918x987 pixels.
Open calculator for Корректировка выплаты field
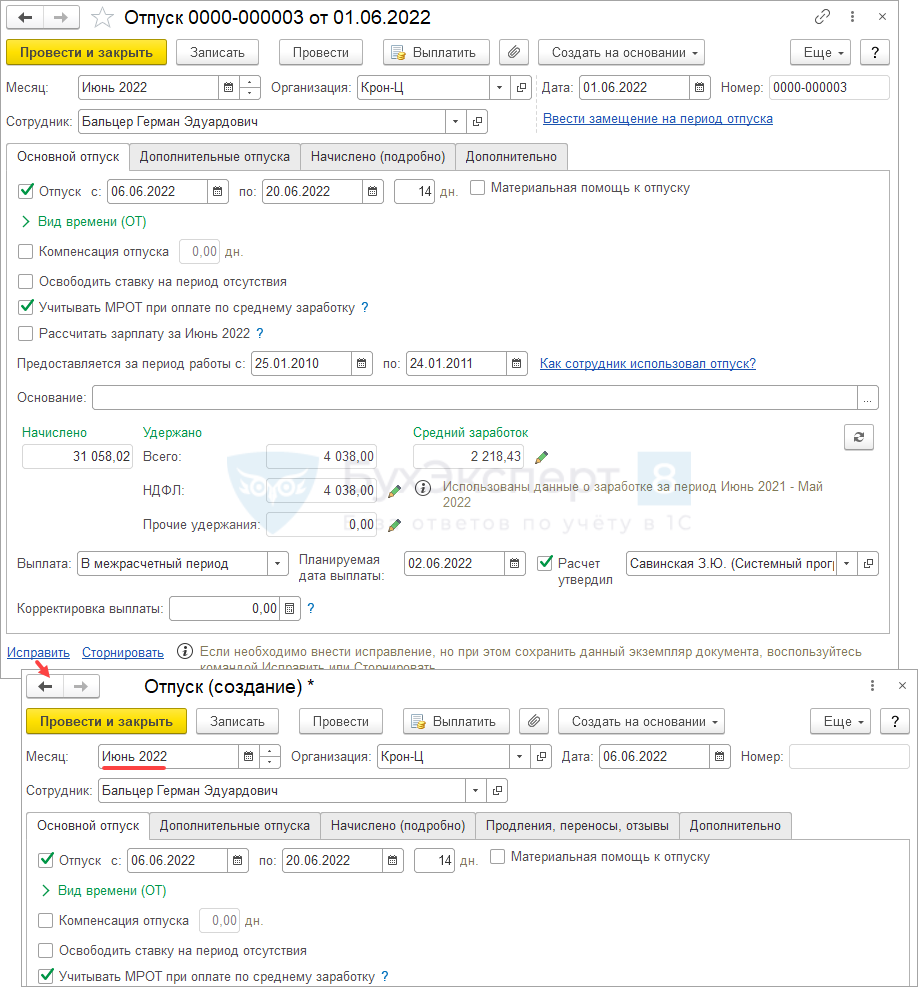(289, 608)
